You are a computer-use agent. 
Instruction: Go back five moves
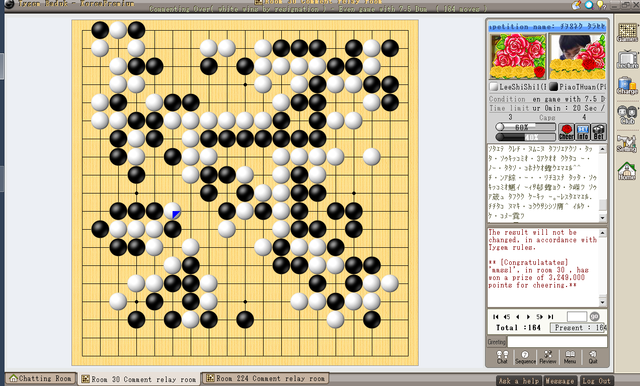(507, 317)
